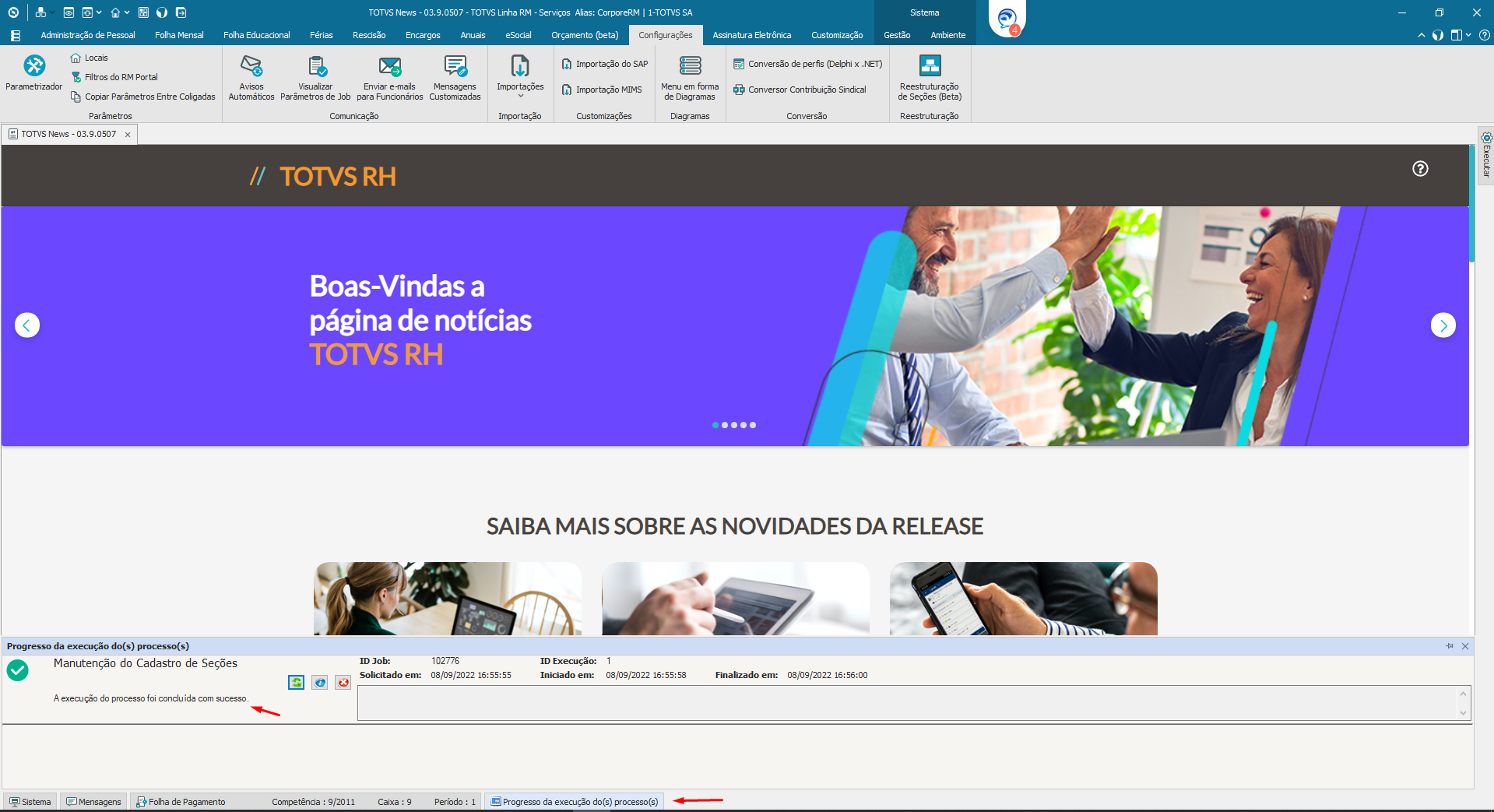Open the Ambiente tab under Sistema
The height and width of the screenshot is (812, 1494).
point(948,35)
